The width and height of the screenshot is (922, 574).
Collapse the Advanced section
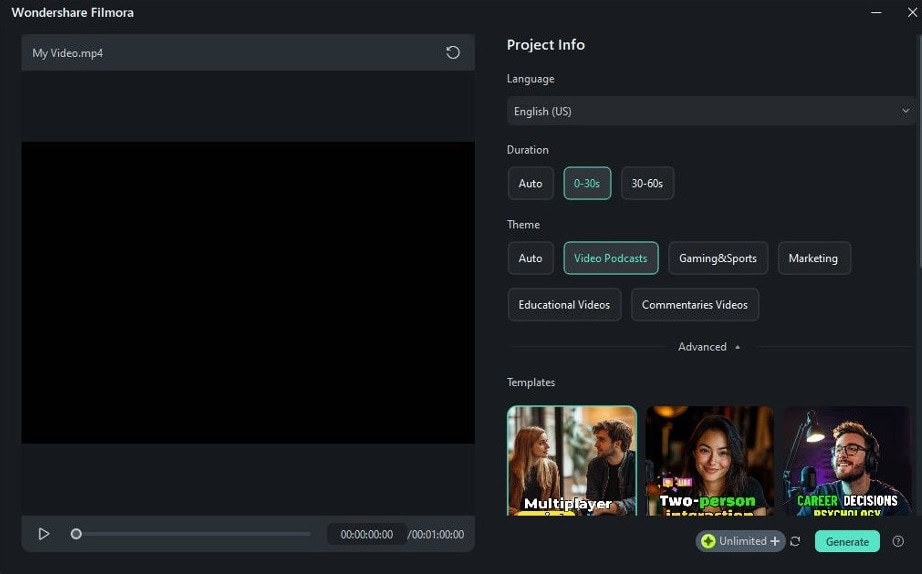pyautogui.click(x=709, y=347)
